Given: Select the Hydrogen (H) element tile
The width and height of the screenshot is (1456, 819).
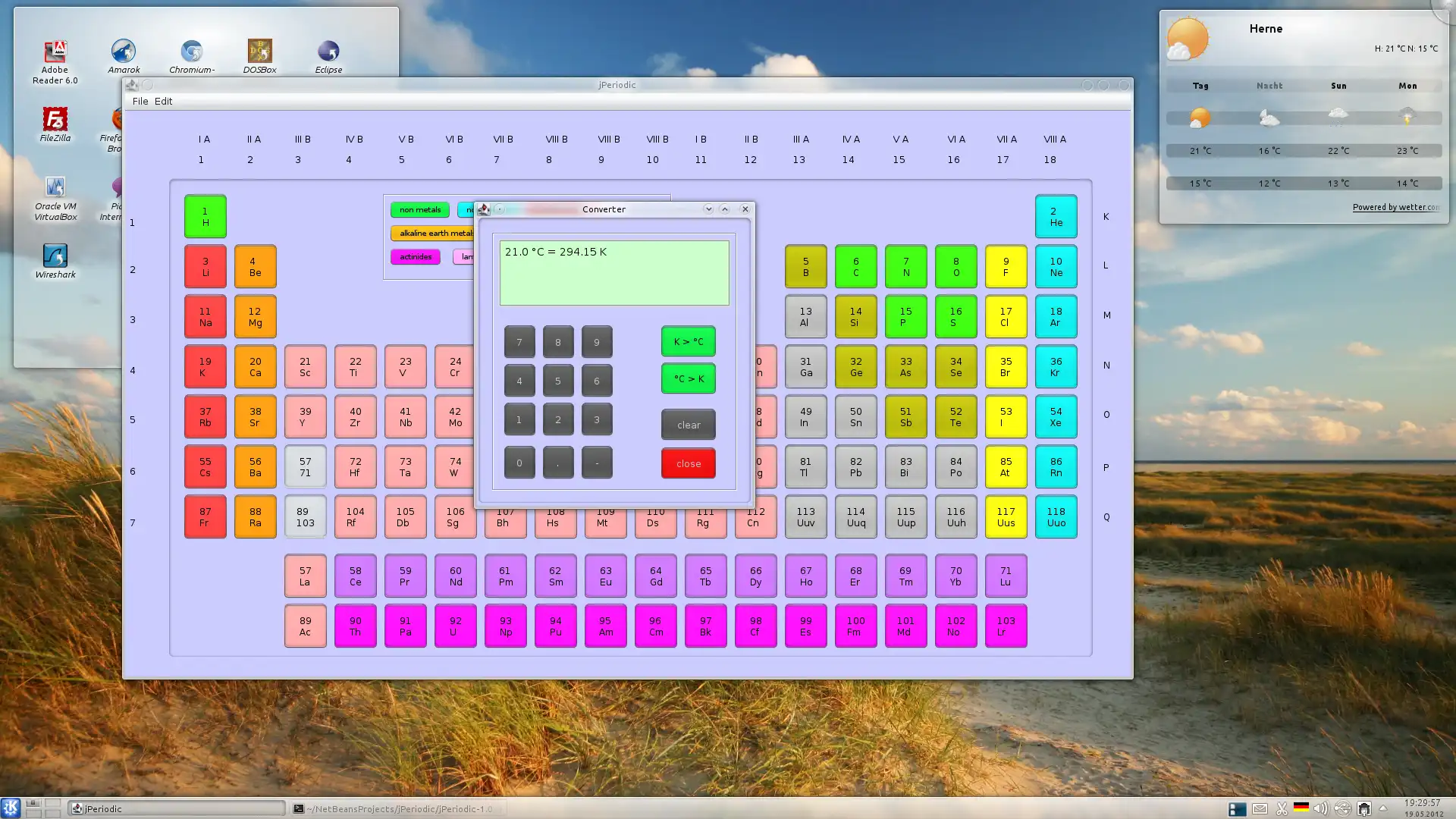Looking at the screenshot, I should click(x=205, y=216).
